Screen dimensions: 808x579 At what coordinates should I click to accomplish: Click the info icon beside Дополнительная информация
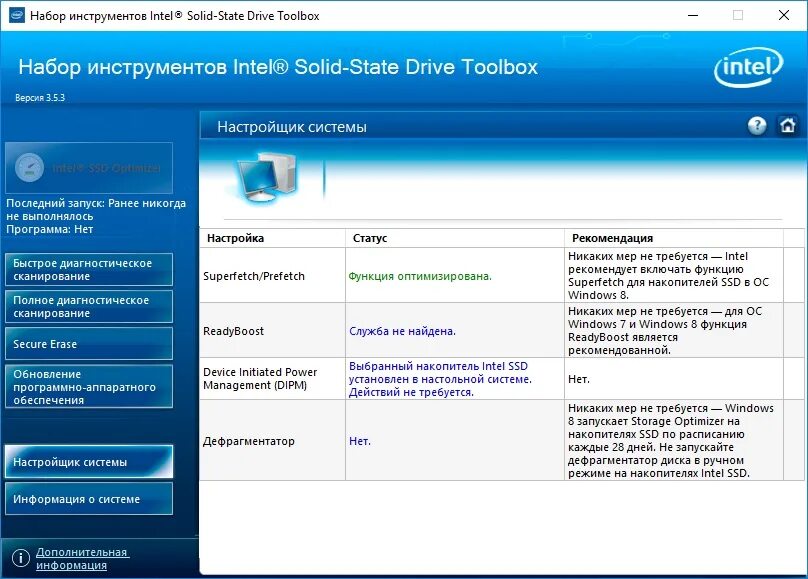click(x=21, y=558)
